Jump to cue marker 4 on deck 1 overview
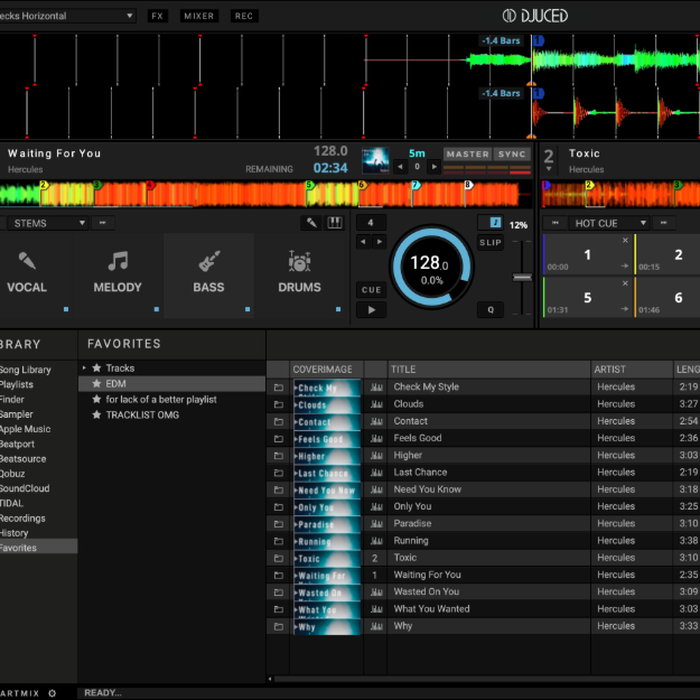This screenshot has height=700, width=700. pos(150,184)
